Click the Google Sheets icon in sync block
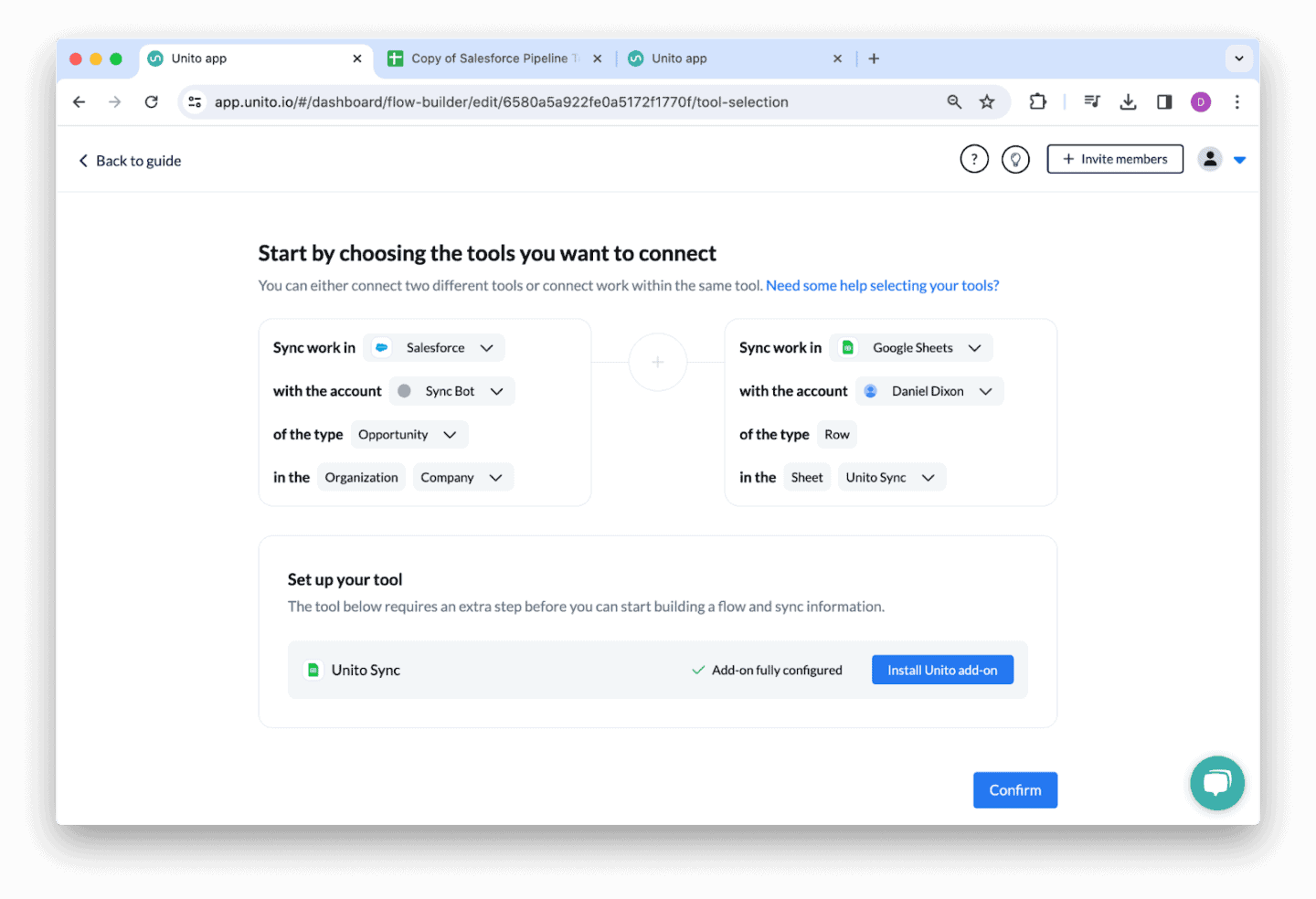The width and height of the screenshot is (1316, 899). [x=847, y=347]
